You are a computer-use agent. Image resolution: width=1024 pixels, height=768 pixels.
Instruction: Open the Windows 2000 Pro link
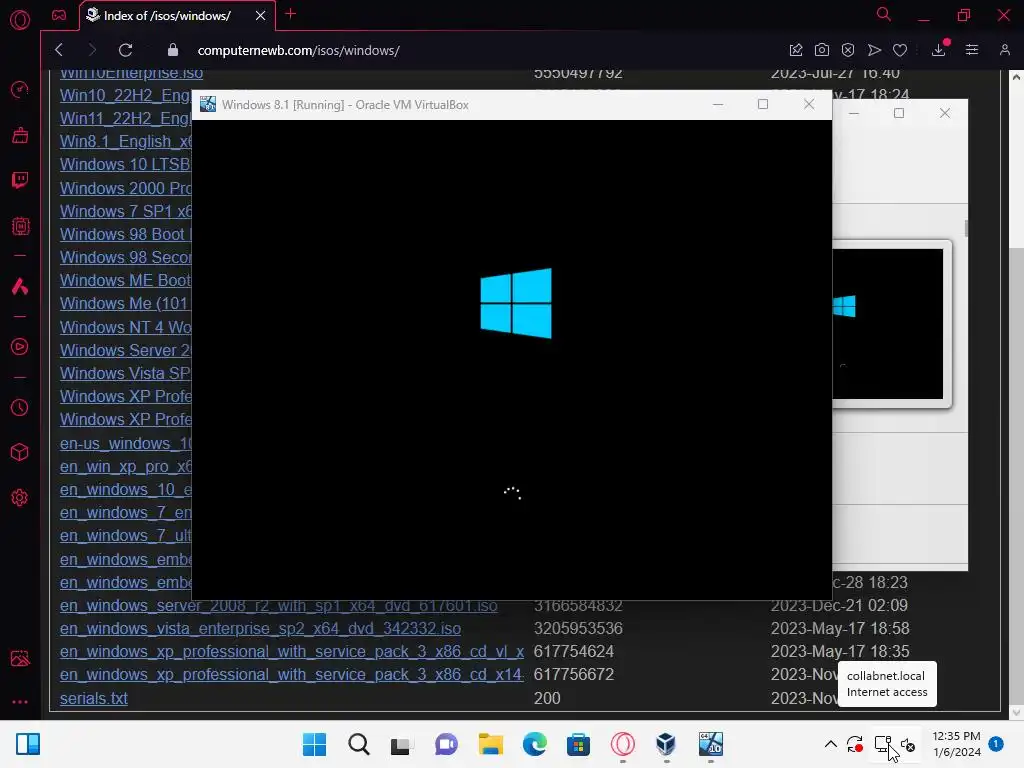coord(125,188)
